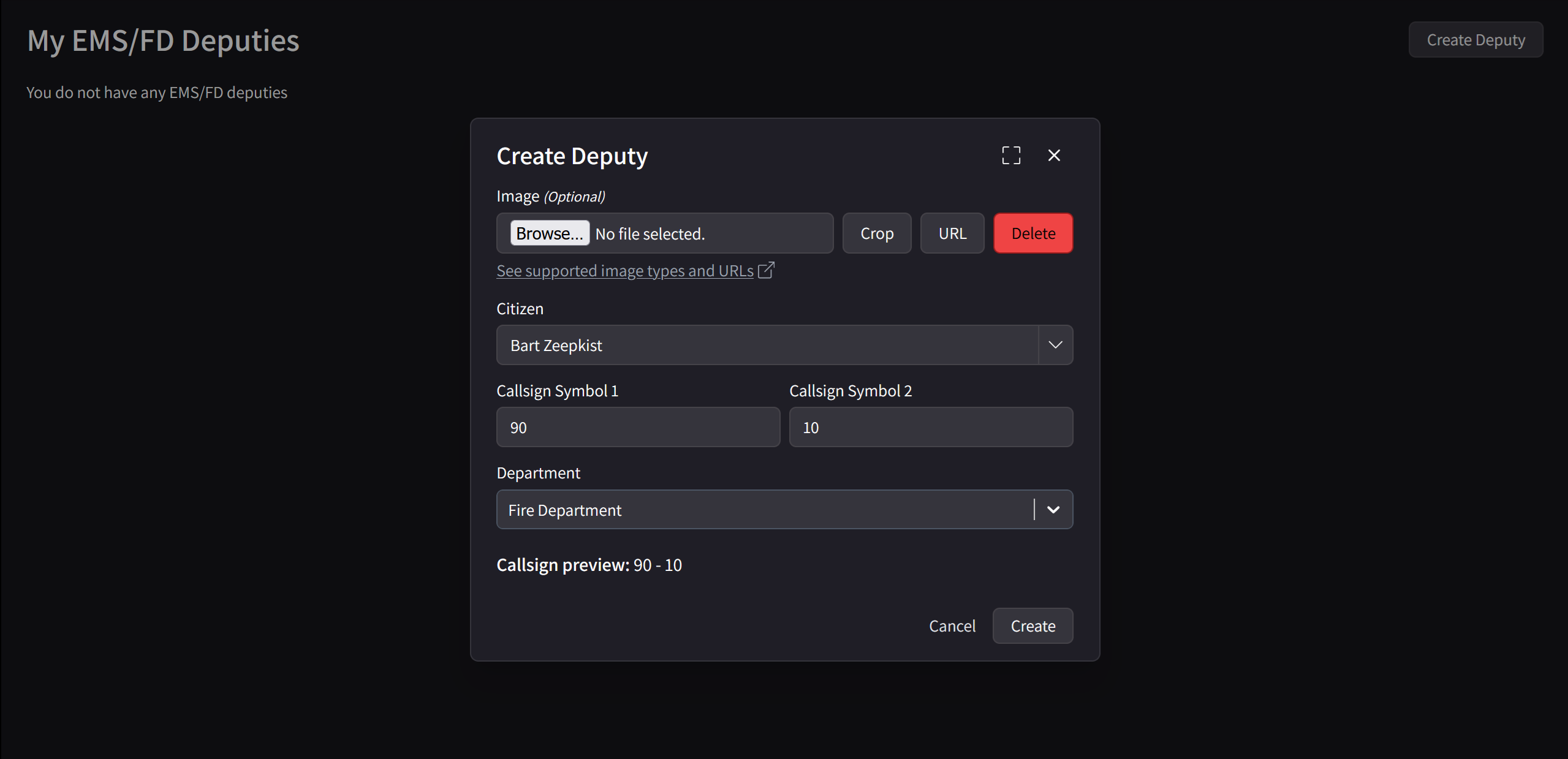Click the No file selected text area
Screen dimensions: 1568x759
[x=650, y=234]
